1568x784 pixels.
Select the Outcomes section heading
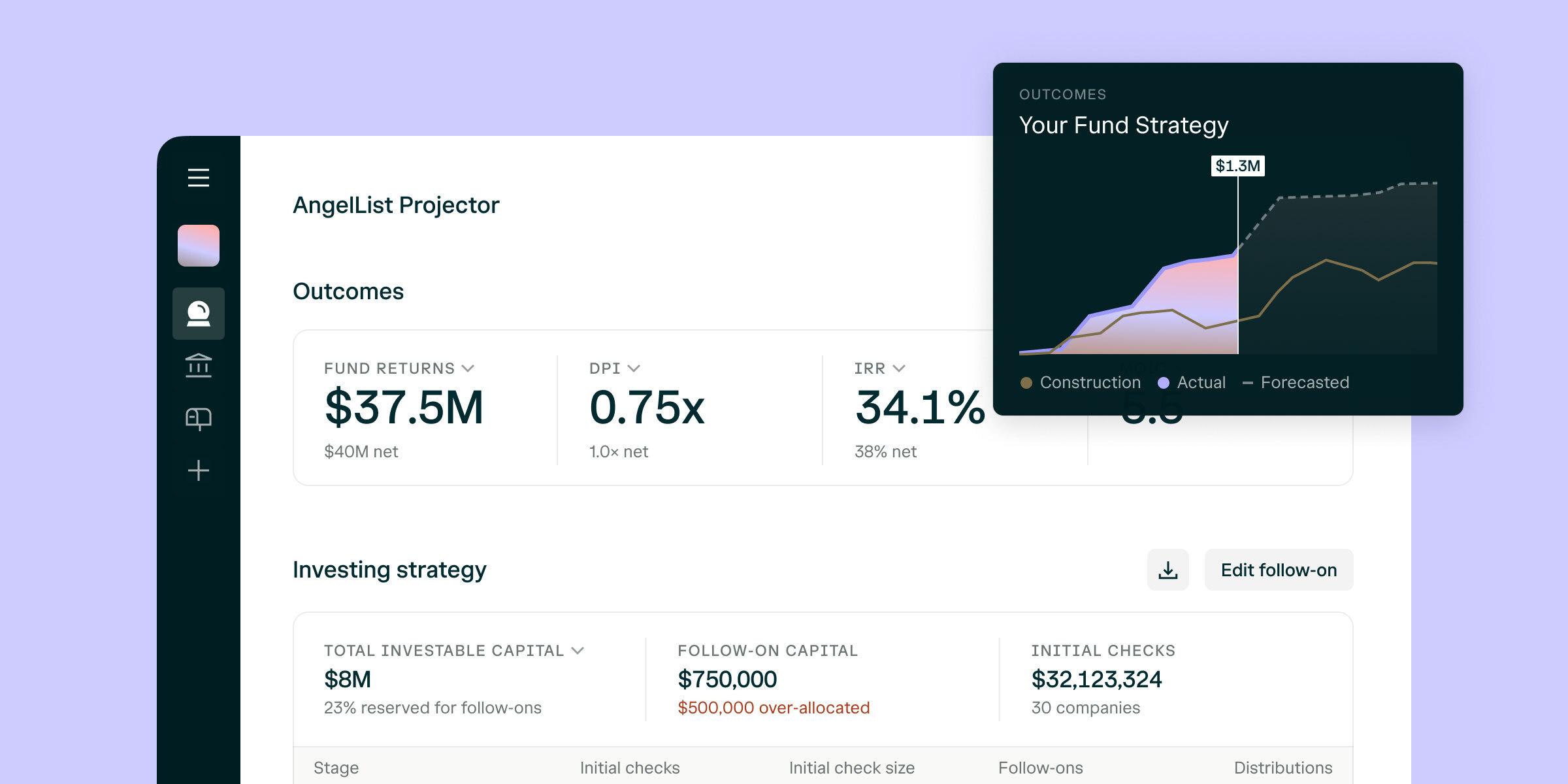[349, 291]
